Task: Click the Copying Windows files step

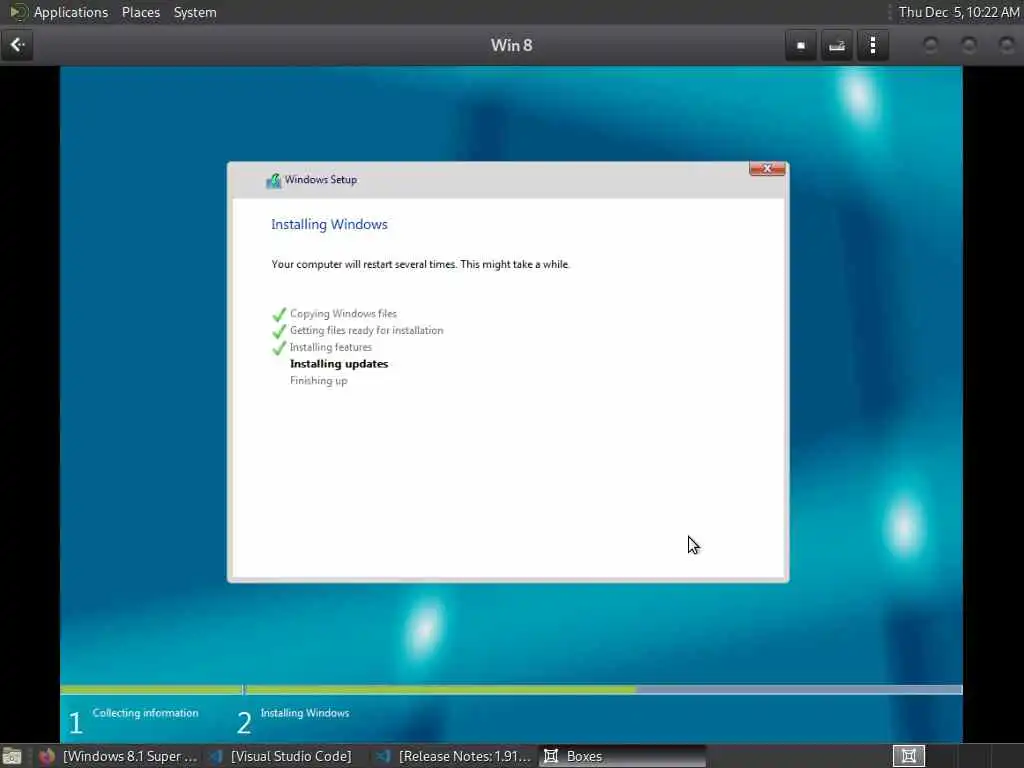Action: (x=344, y=313)
